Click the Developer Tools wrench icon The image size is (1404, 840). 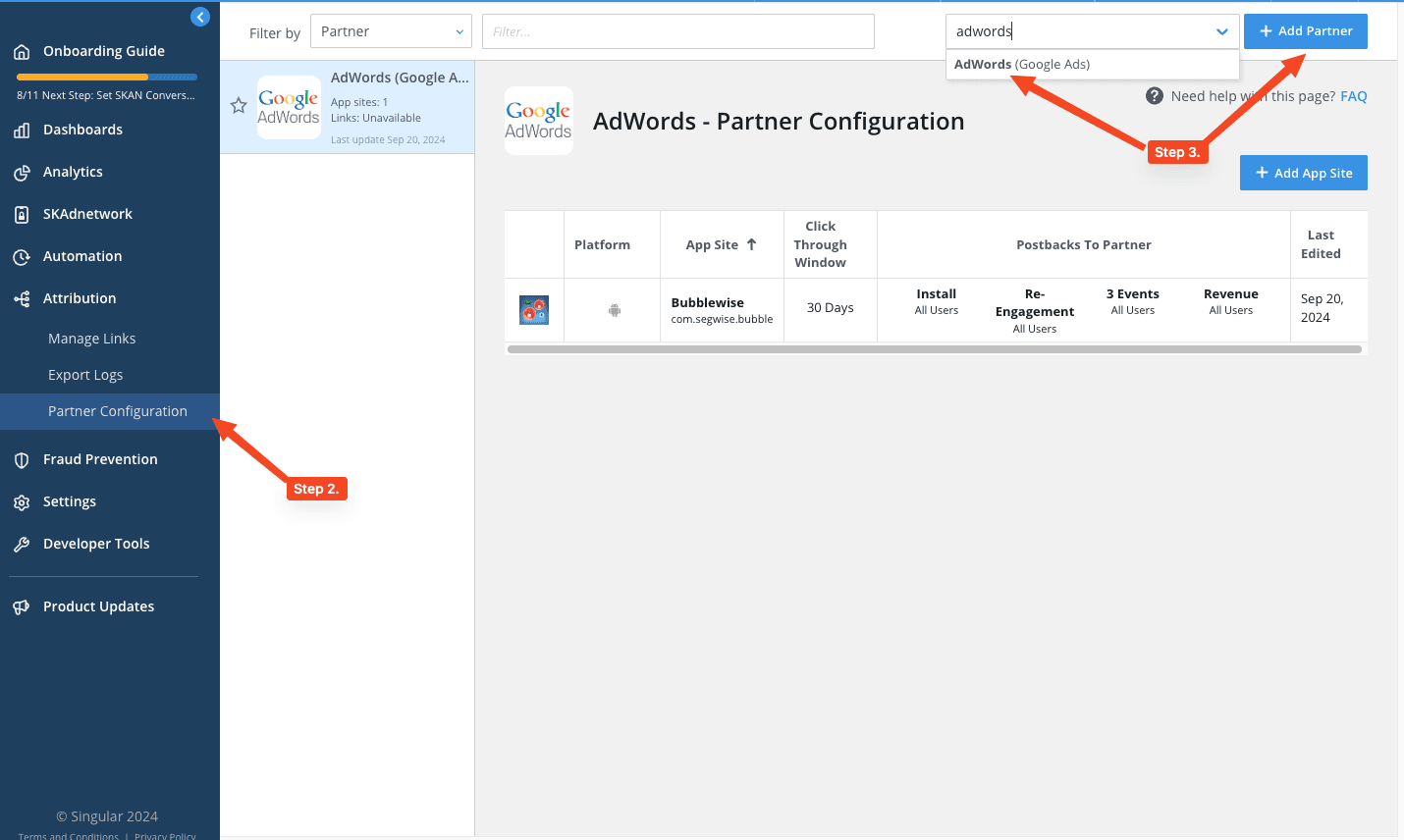(22, 545)
